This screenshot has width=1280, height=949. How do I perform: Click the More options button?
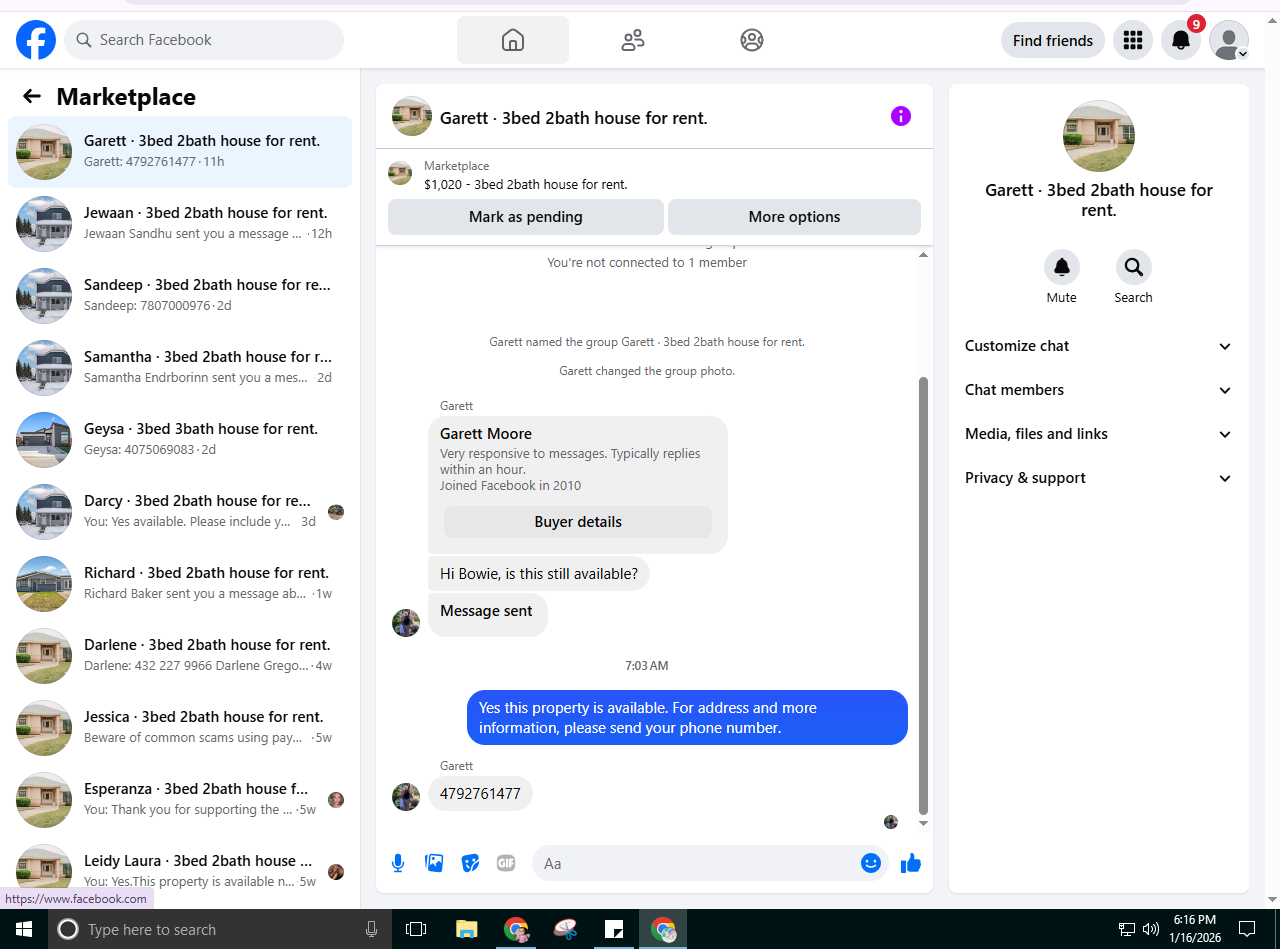794,217
